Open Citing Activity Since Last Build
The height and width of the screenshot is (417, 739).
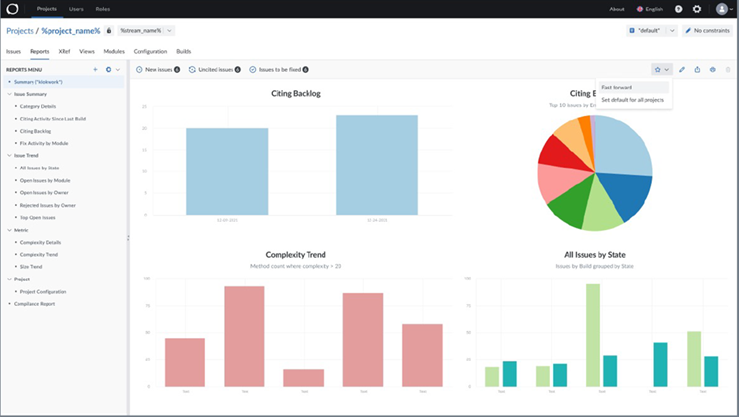click(53, 119)
